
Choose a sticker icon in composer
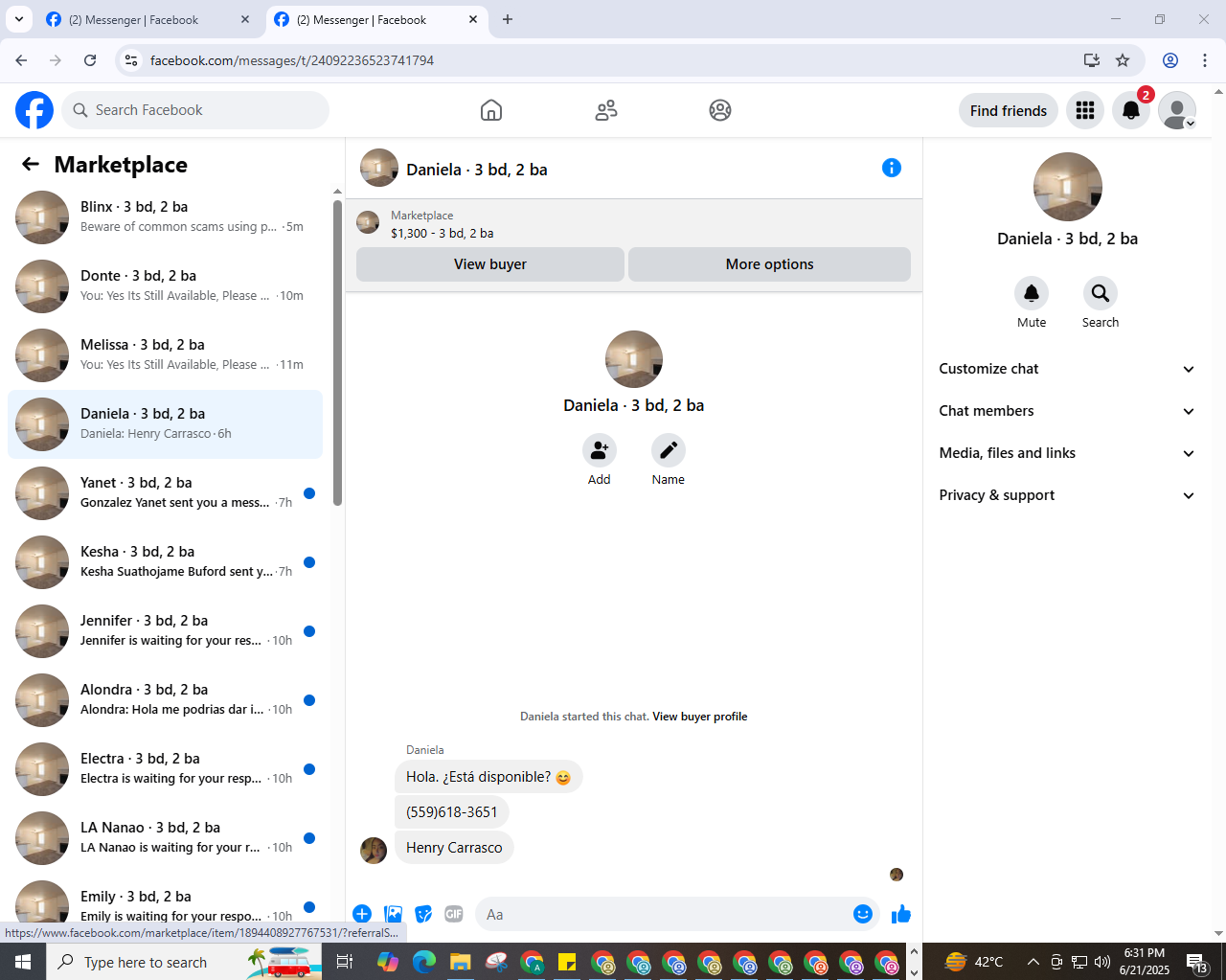(x=423, y=914)
